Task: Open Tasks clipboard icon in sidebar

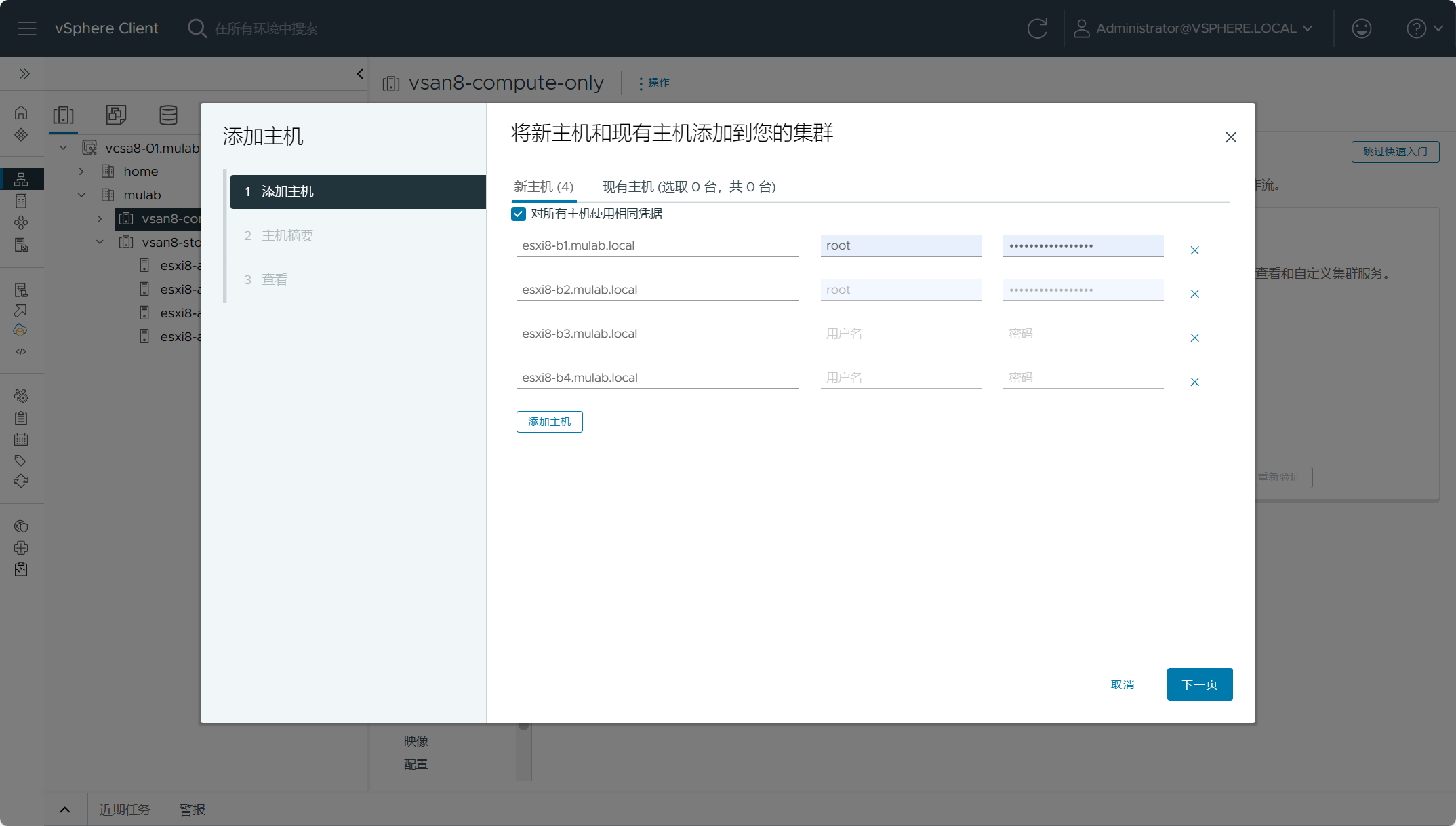Action: point(21,418)
